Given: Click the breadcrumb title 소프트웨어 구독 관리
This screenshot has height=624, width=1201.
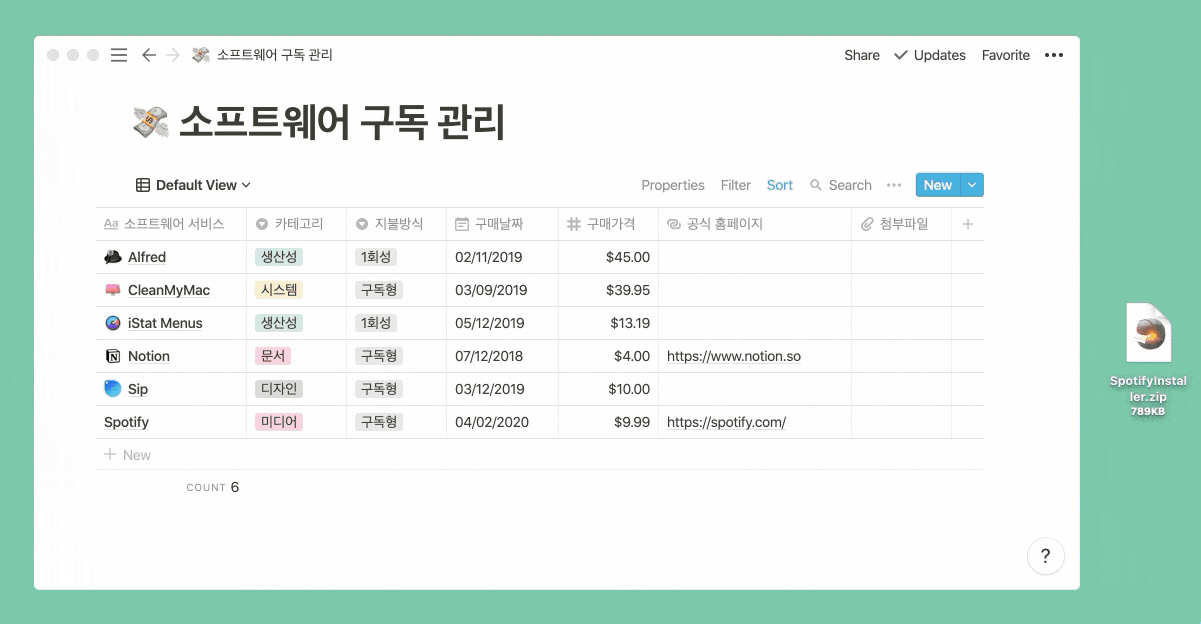Looking at the screenshot, I should pyautogui.click(x=275, y=55).
